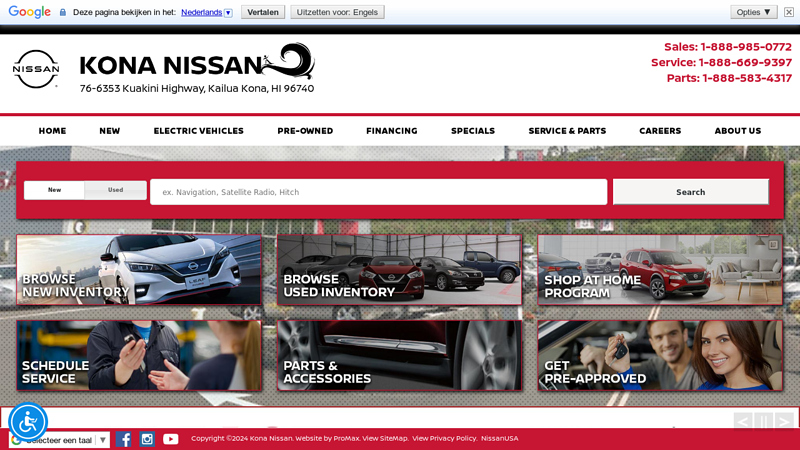Viewport: 800px width, 450px height.
Task: Click the Search button
Action: [691, 192]
